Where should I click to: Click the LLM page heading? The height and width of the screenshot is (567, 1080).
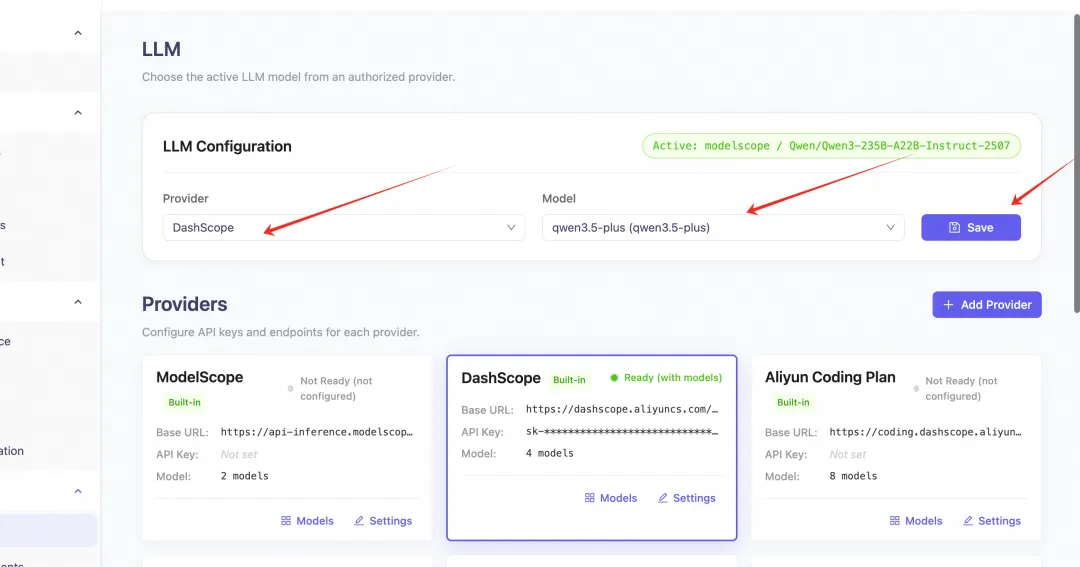click(161, 50)
